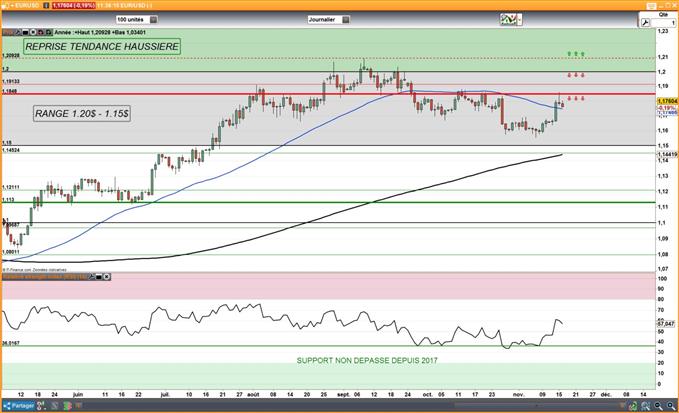Image resolution: width=679 pixels, height=413 pixels.
Task: Click the Journalier timeframe field
Action: [325, 19]
